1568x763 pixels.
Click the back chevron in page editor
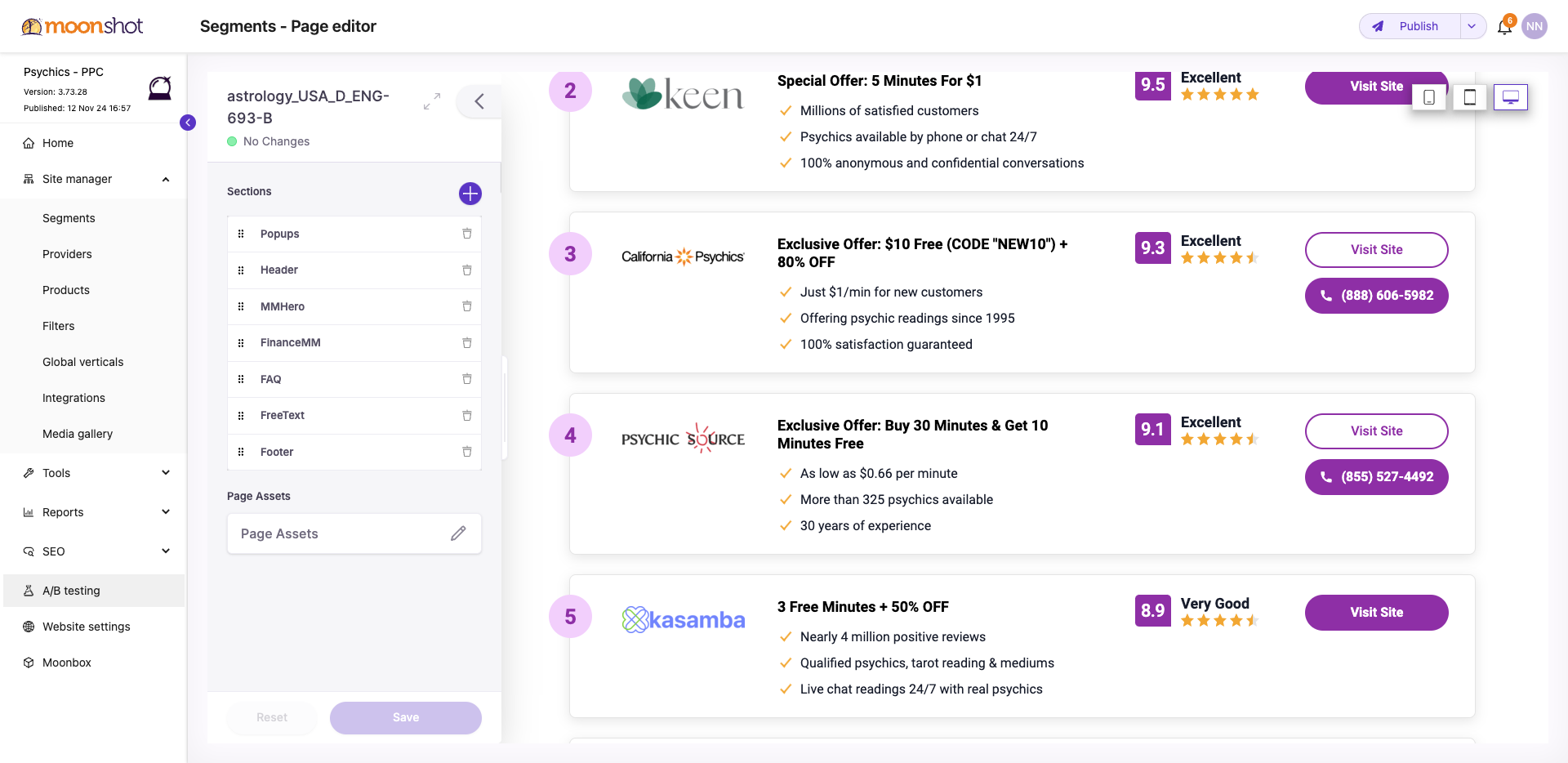click(479, 101)
